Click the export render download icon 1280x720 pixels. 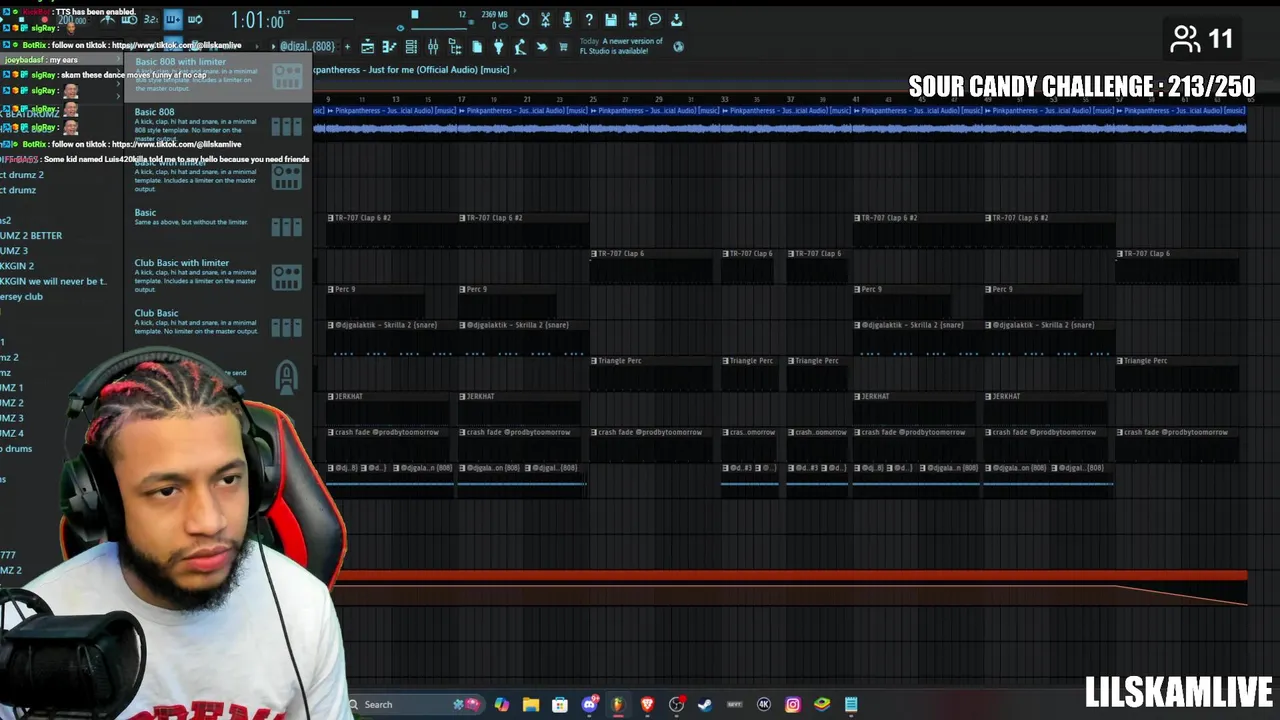point(677,20)
